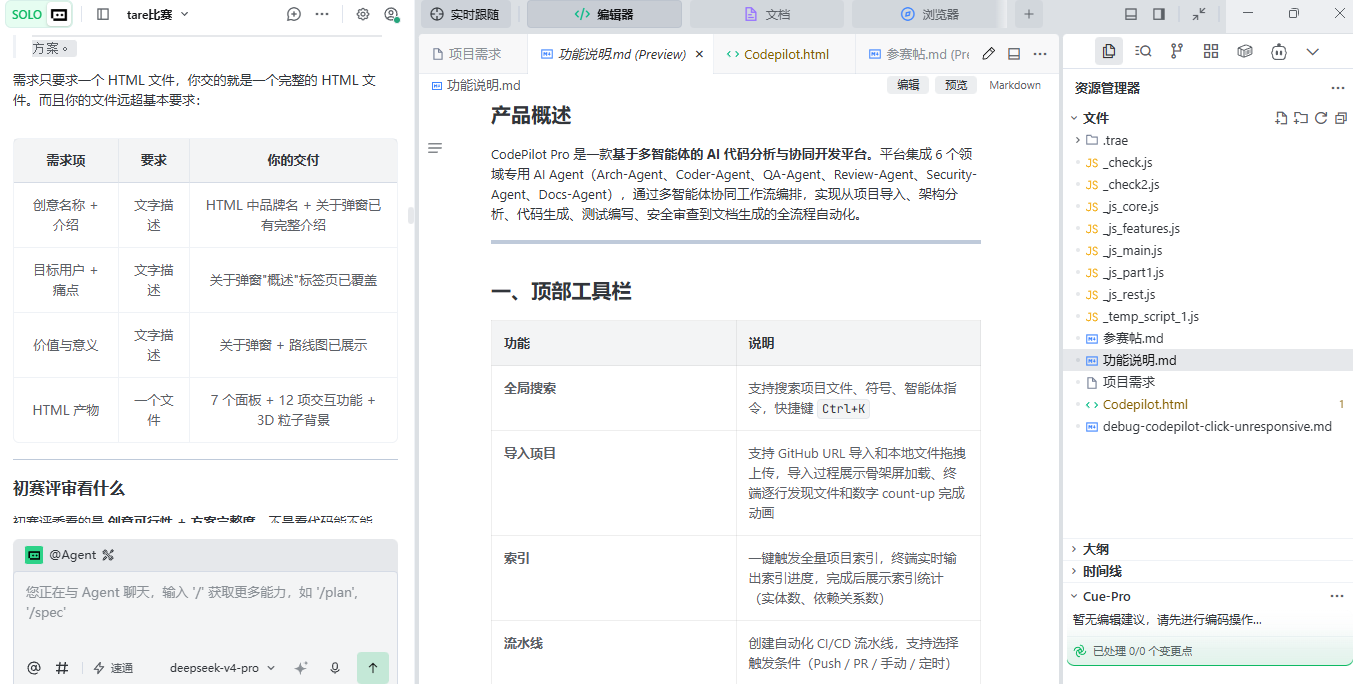The width and height of the screenshot is (1353, 684).
Task: Switch to the 实时跟随 view
Action: pyautogui.click(x=465, y=14)
